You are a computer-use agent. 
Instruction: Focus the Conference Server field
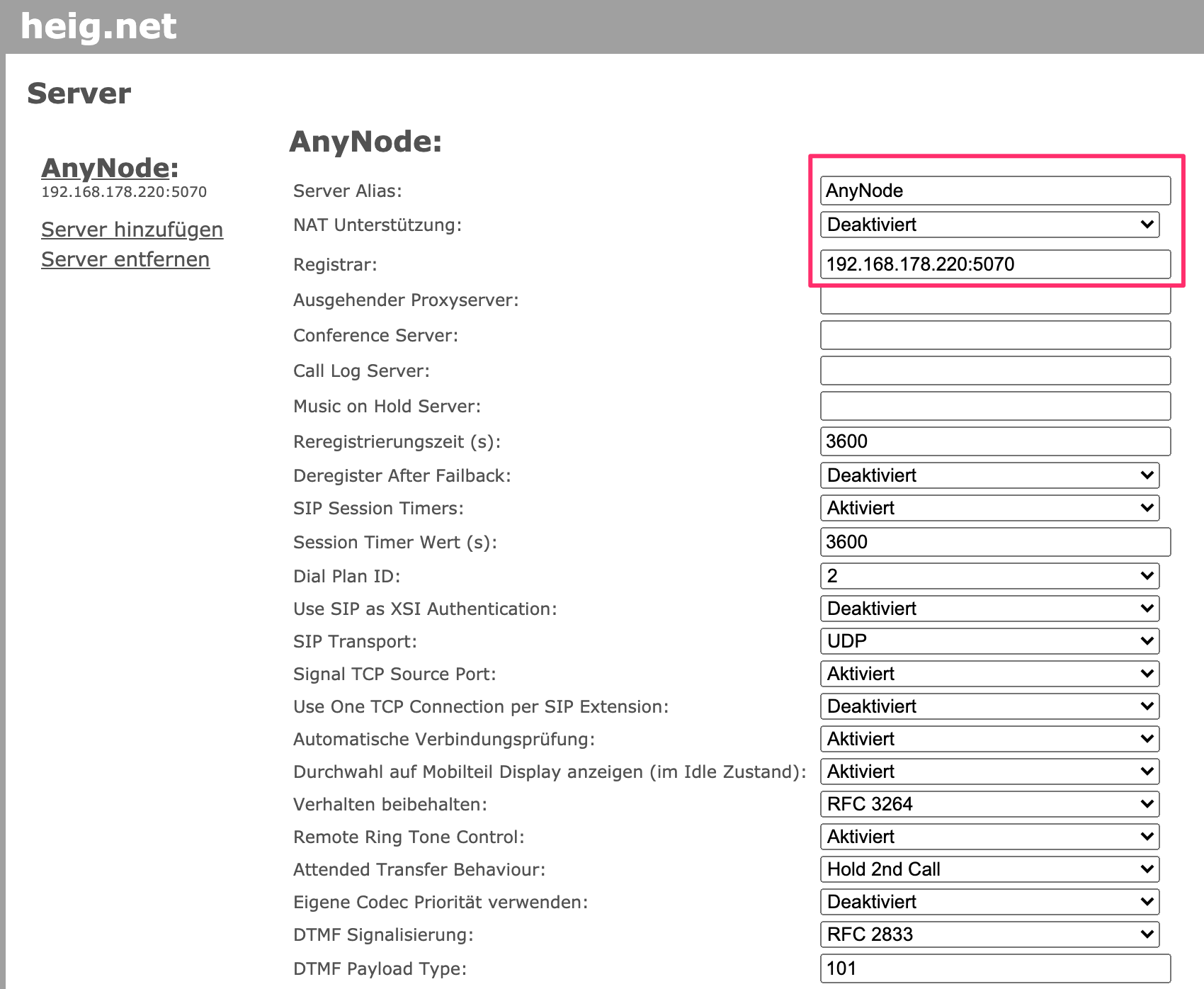pos(995,335)
